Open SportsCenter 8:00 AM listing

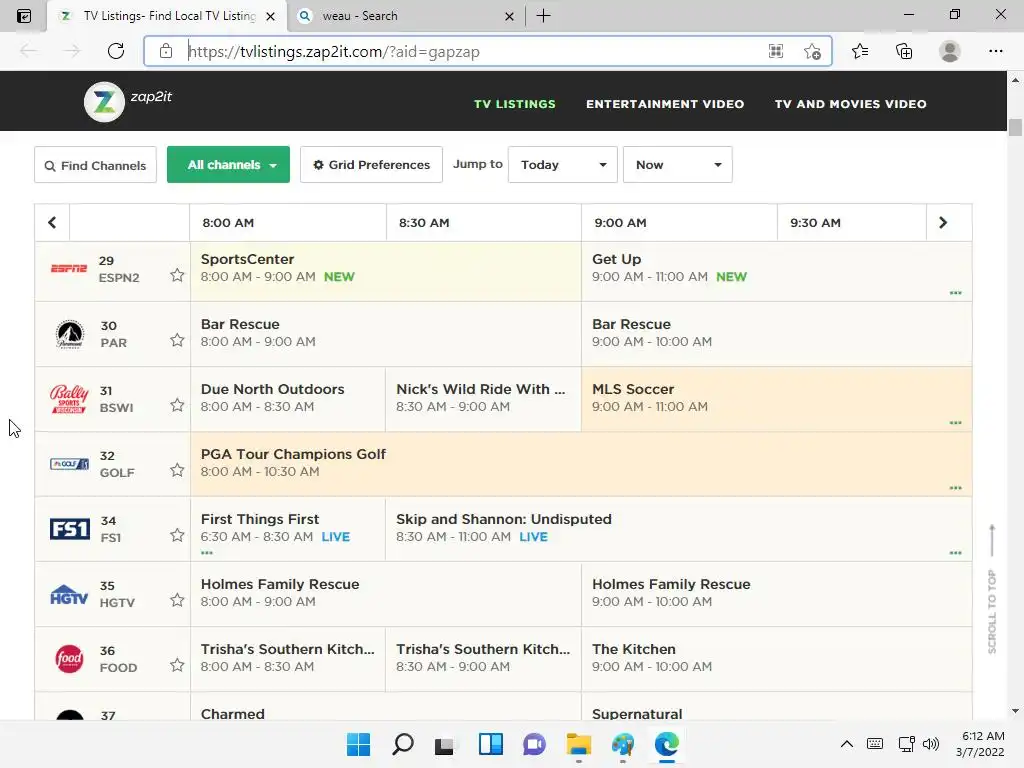[x=385, y=271]
